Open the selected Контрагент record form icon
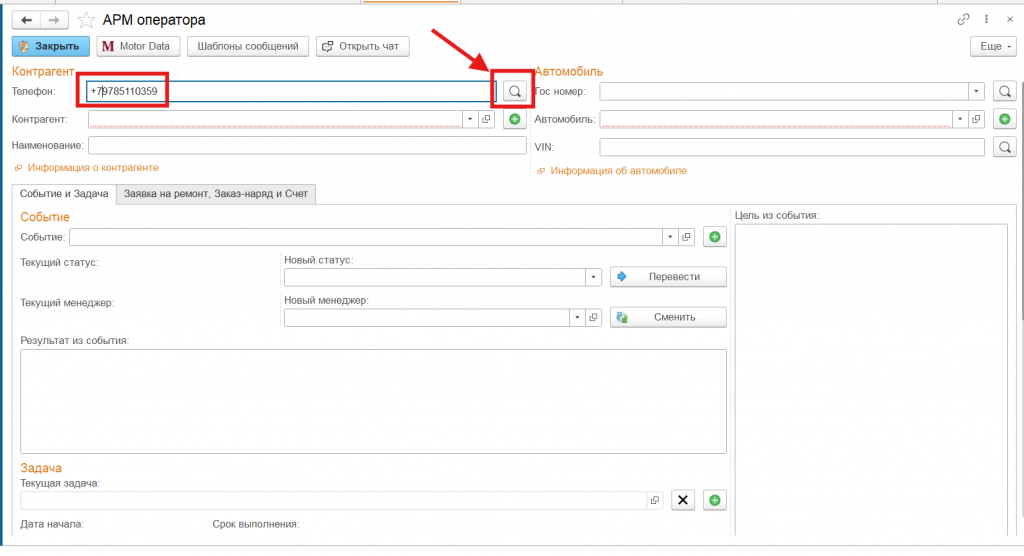The image size is (1024, 556). tap(487, 119)
